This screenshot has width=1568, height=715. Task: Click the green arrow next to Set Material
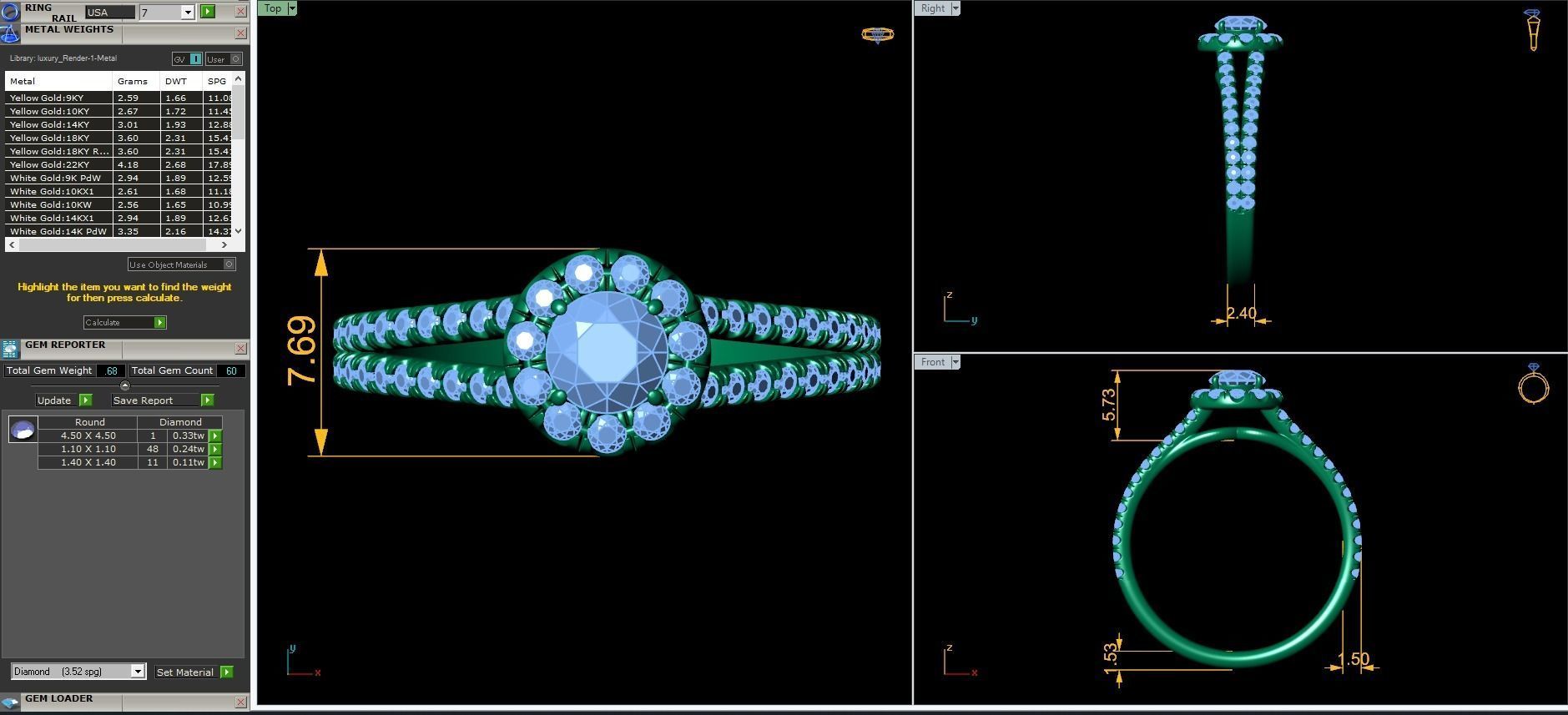point(227,672)
